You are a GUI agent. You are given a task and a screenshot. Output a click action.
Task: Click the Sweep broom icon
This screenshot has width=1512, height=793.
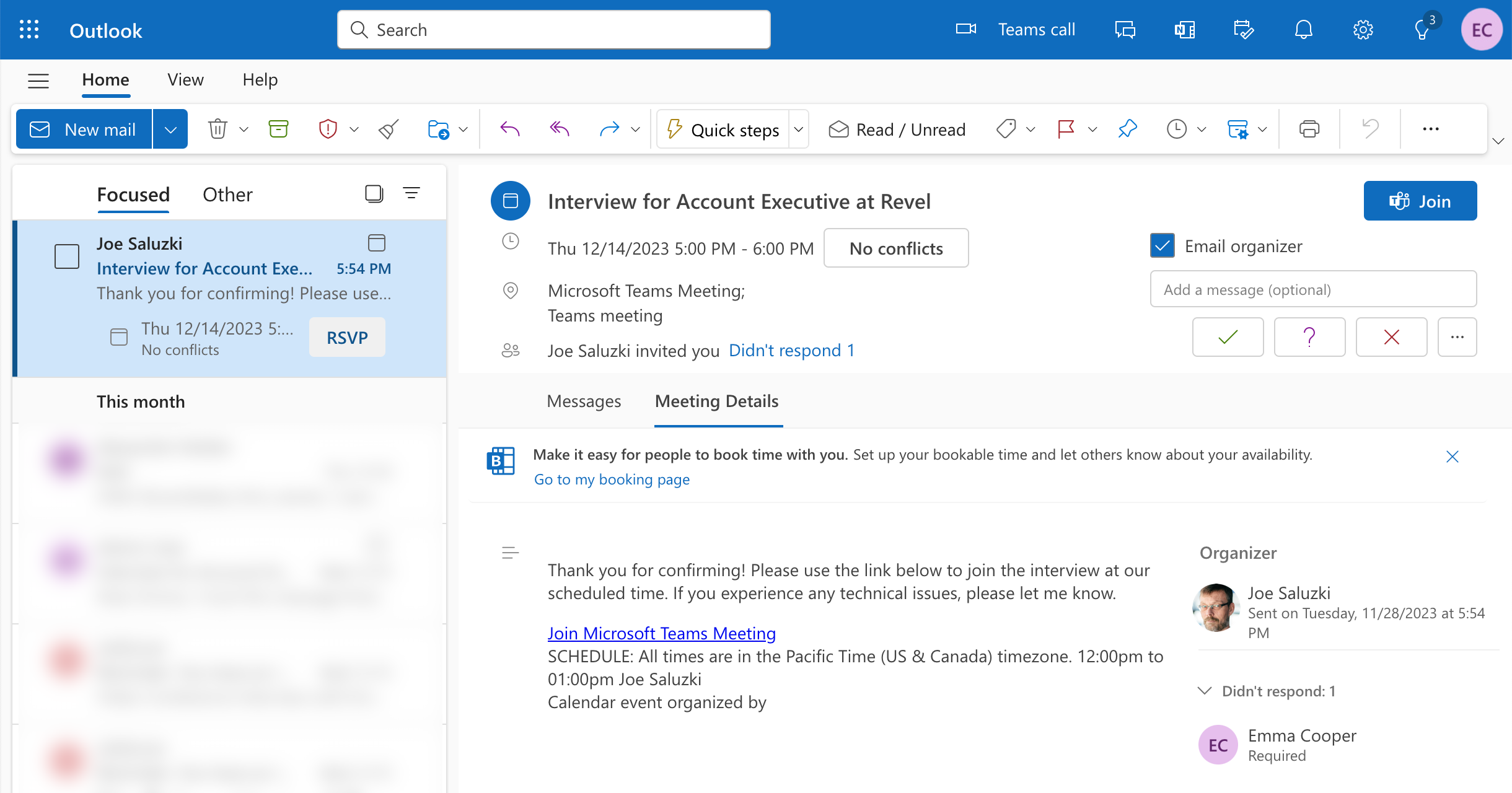(389, 129)
